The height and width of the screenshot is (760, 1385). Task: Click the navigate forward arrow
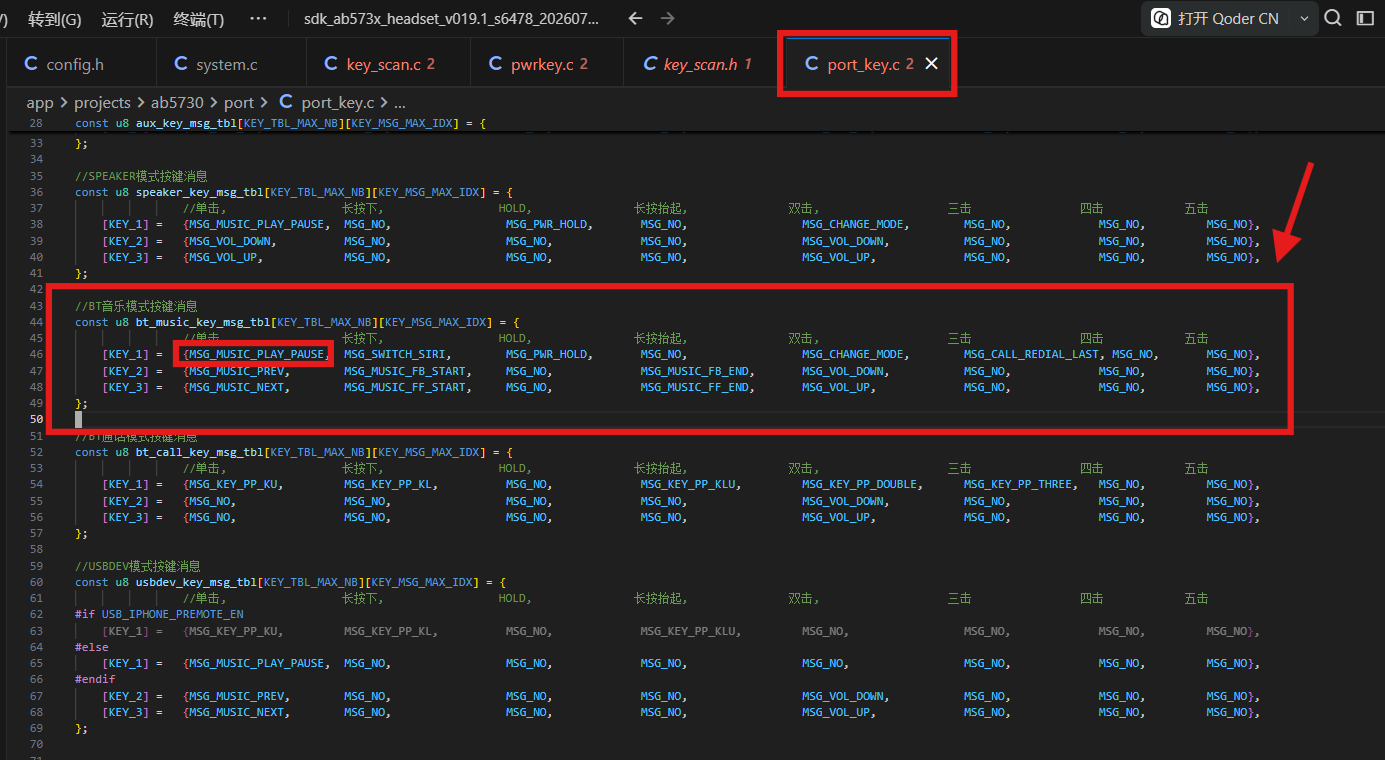pyautogui.click(x=668, y=19)
